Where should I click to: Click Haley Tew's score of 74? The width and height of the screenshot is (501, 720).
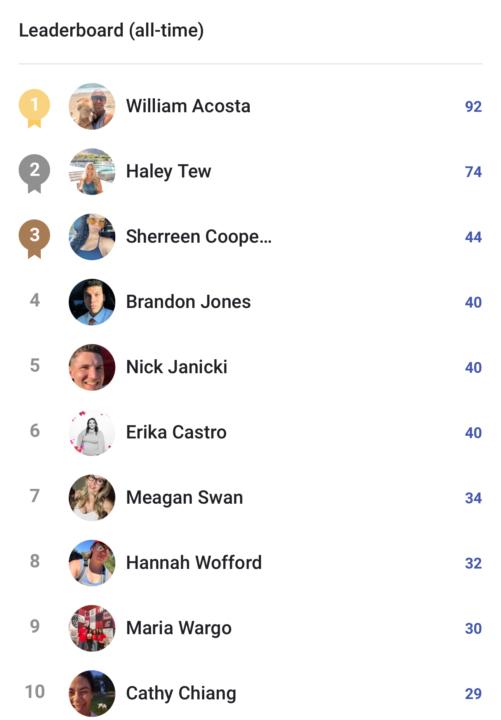point(473,172)
